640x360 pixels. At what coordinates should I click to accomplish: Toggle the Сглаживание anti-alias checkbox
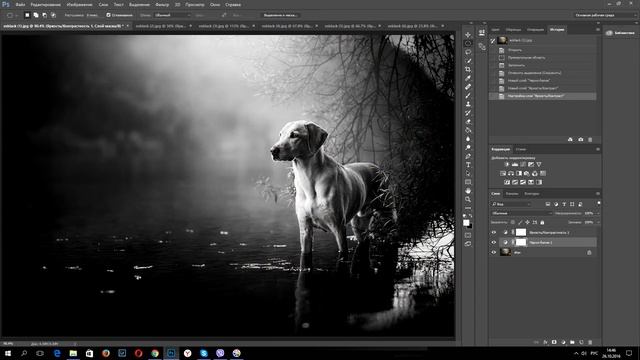(x=109, y=15)
